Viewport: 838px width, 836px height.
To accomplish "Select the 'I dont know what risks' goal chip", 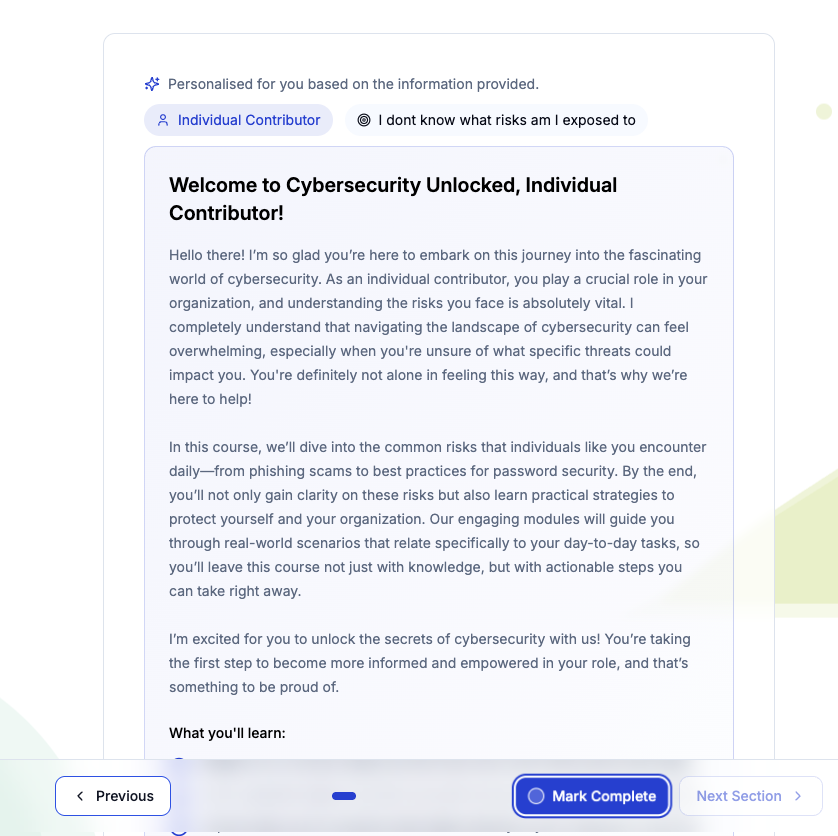I will point(496,120).
